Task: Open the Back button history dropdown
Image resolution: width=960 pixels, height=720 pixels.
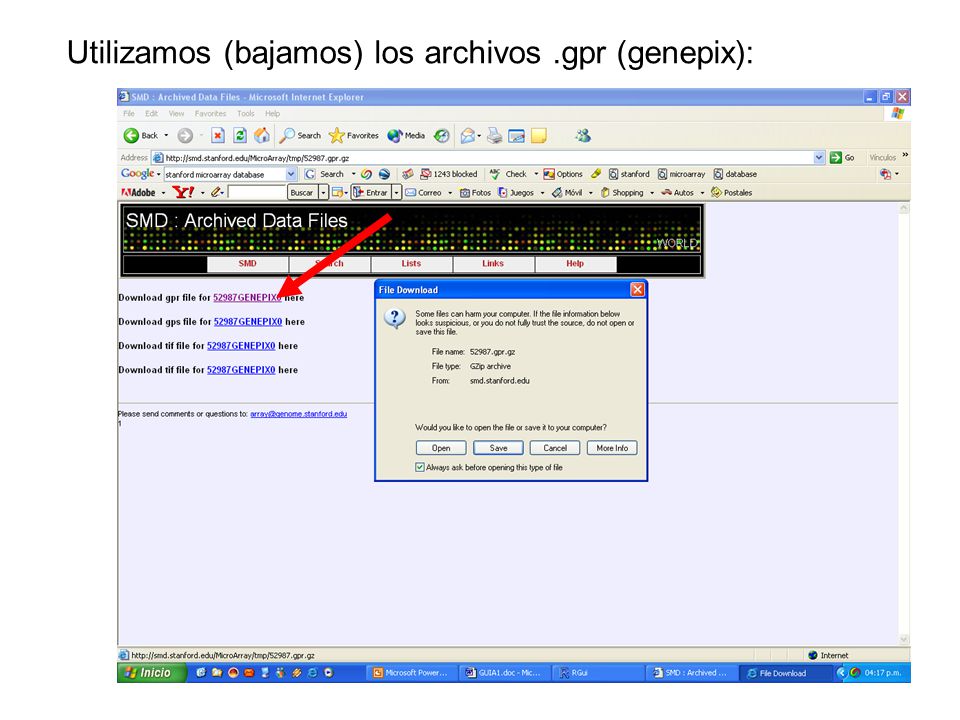Action: [x=166, y=136]
